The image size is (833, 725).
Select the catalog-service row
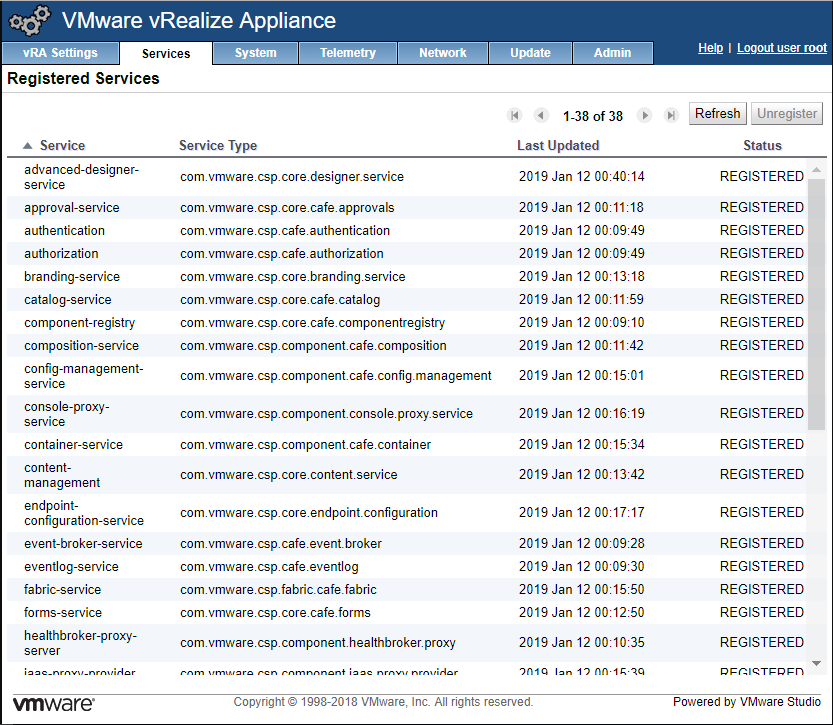406,300
